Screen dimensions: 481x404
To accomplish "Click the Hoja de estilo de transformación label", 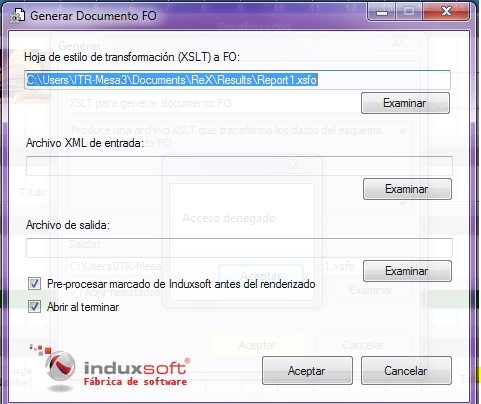I will pyautogui.click(x=132, y=57).
